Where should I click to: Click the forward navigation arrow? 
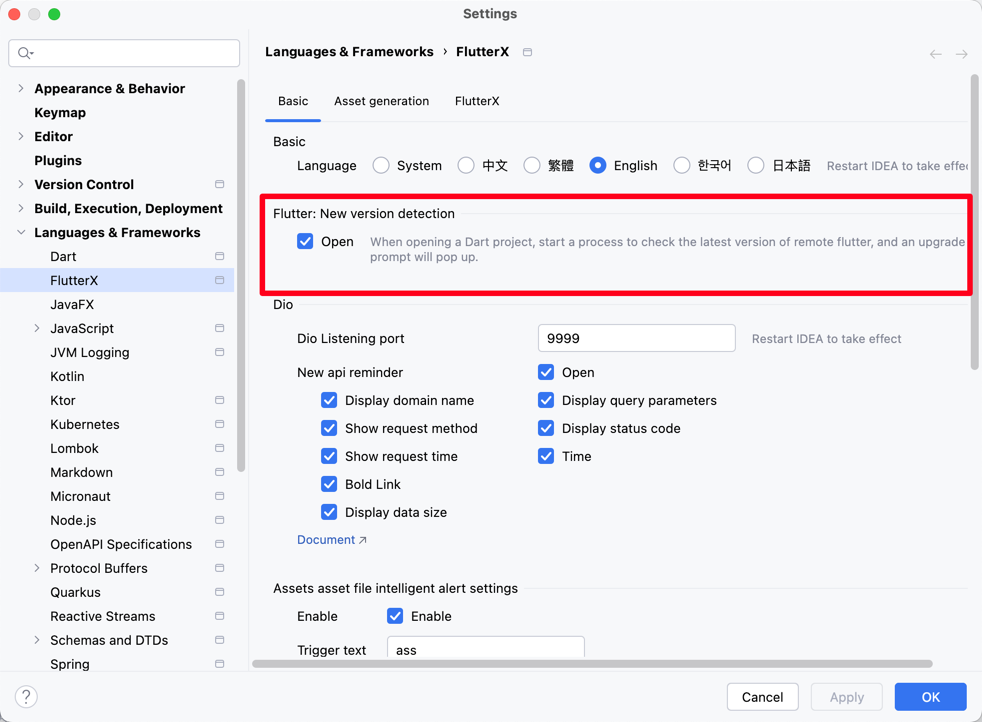(x=961, y=54)
